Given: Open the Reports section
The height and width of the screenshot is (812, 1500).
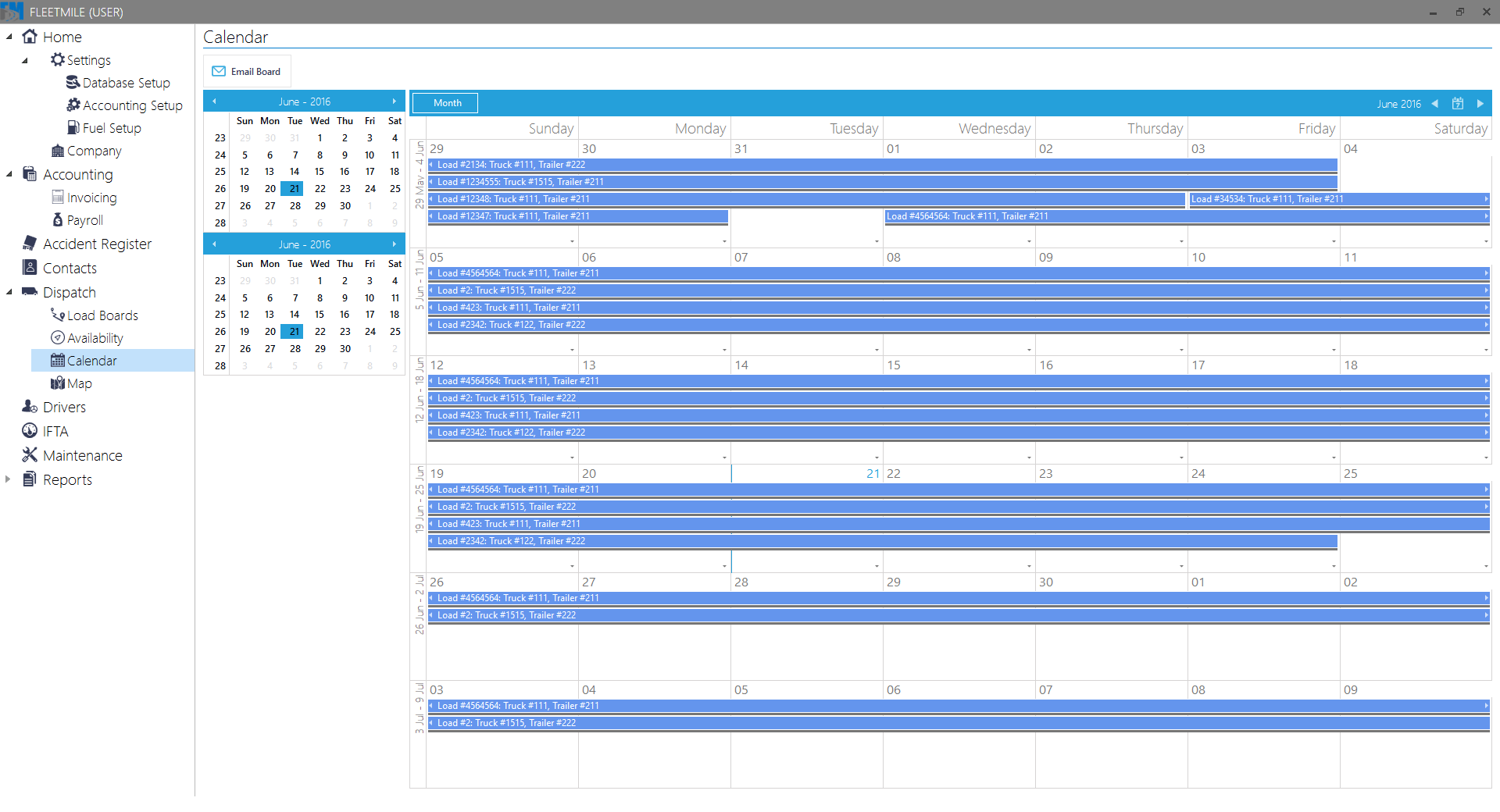Looking at the screenshot, I should point(67,479).
